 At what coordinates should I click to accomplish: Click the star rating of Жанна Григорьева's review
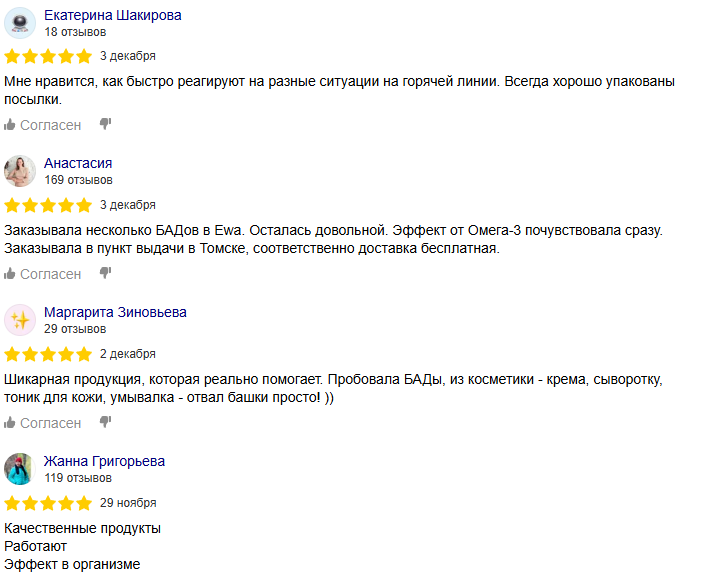click(48, 503)
